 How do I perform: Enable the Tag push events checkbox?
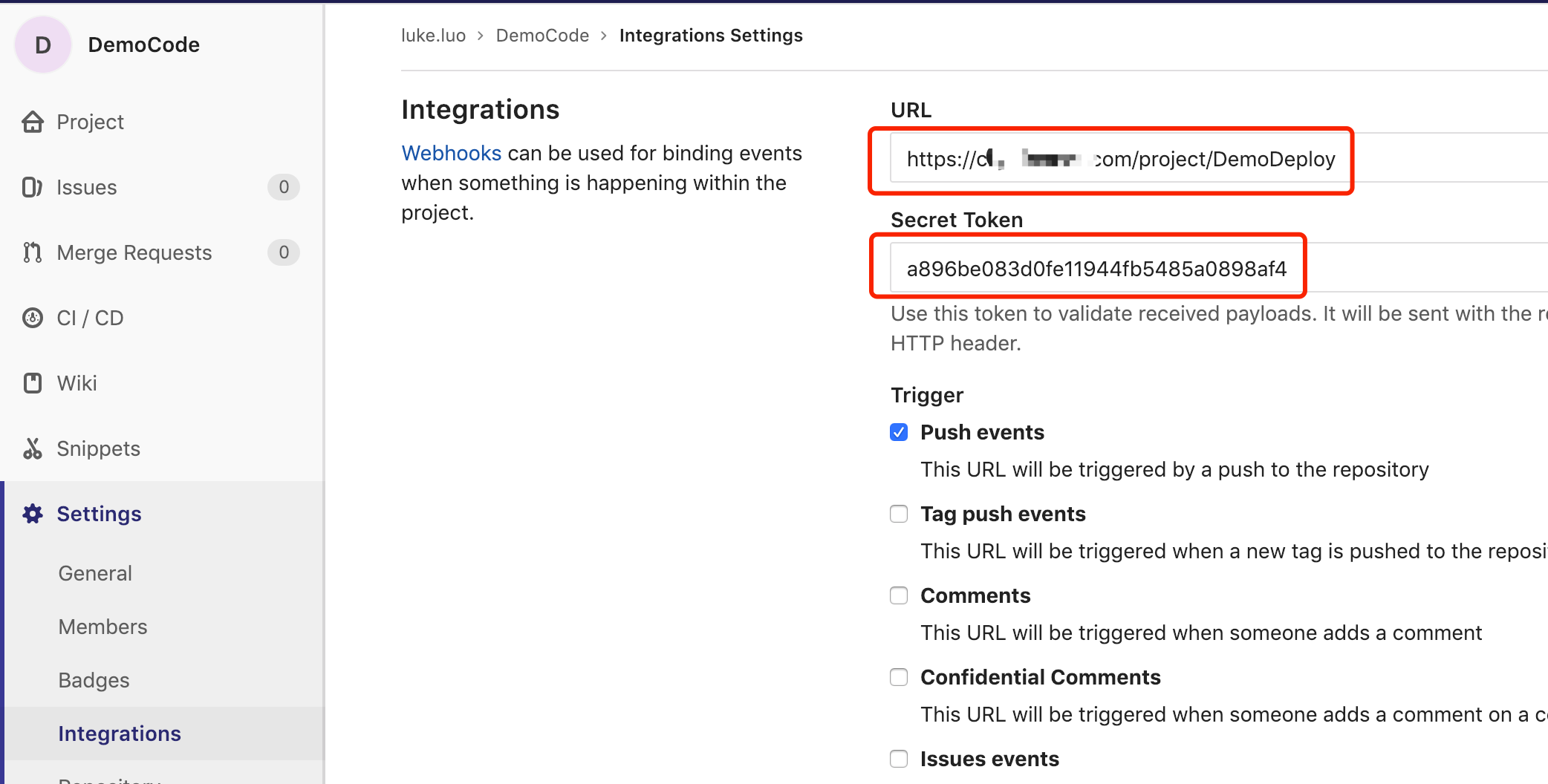click(899, 514)
